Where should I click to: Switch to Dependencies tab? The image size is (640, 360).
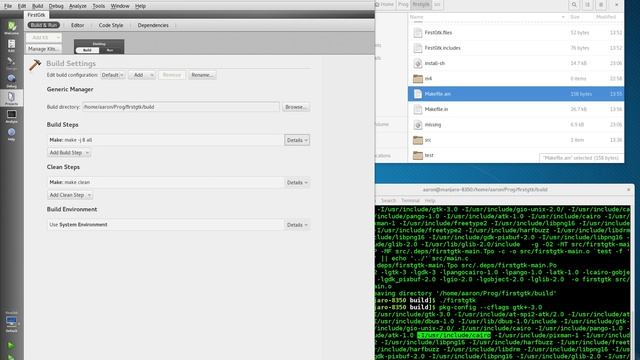153,25
